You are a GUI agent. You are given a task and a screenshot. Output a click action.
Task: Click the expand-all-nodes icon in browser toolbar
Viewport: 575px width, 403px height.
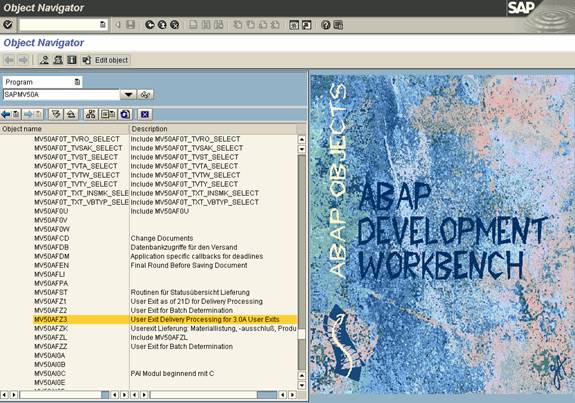pyautogui.click(x=56, y=114)
